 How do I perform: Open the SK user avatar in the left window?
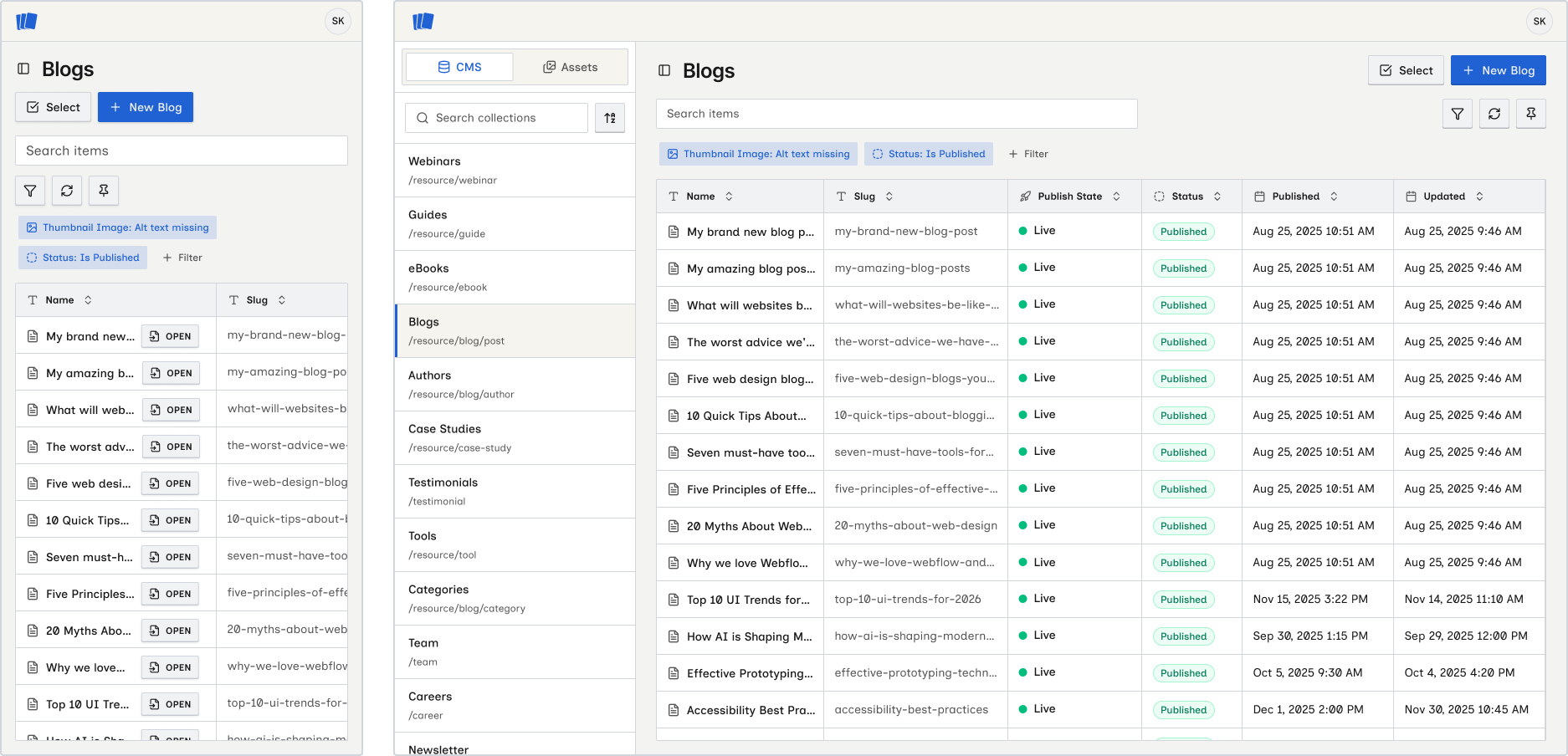[338, 21]
